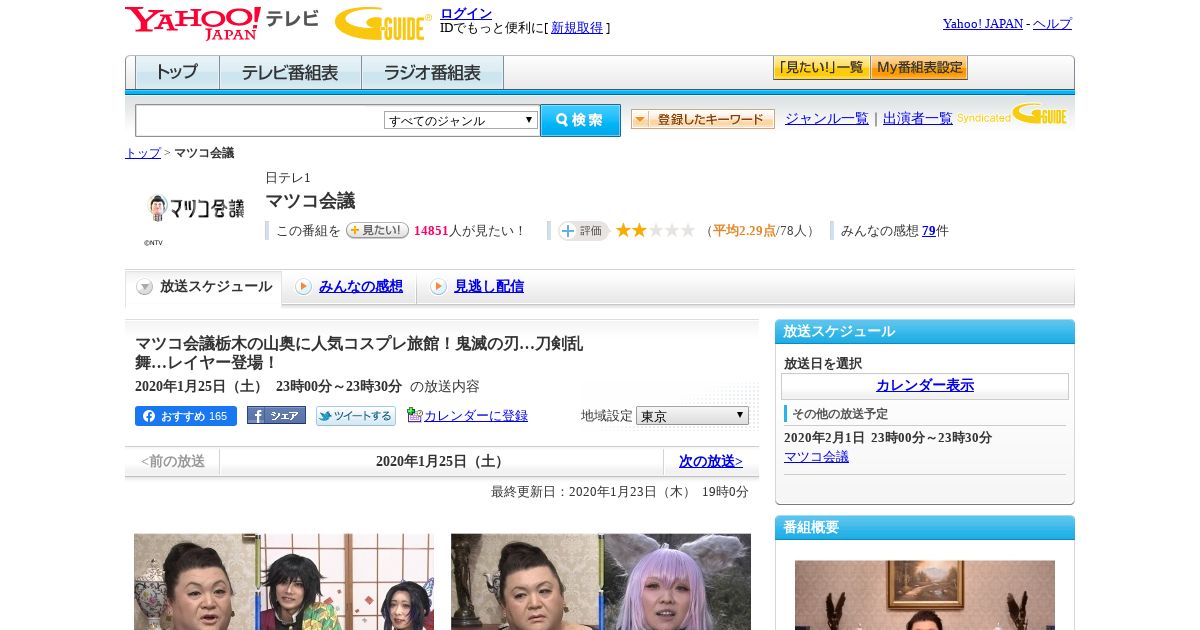Click the first rating star
The width and height of the screenshot is (1200, 630).
tap(623, 230)
